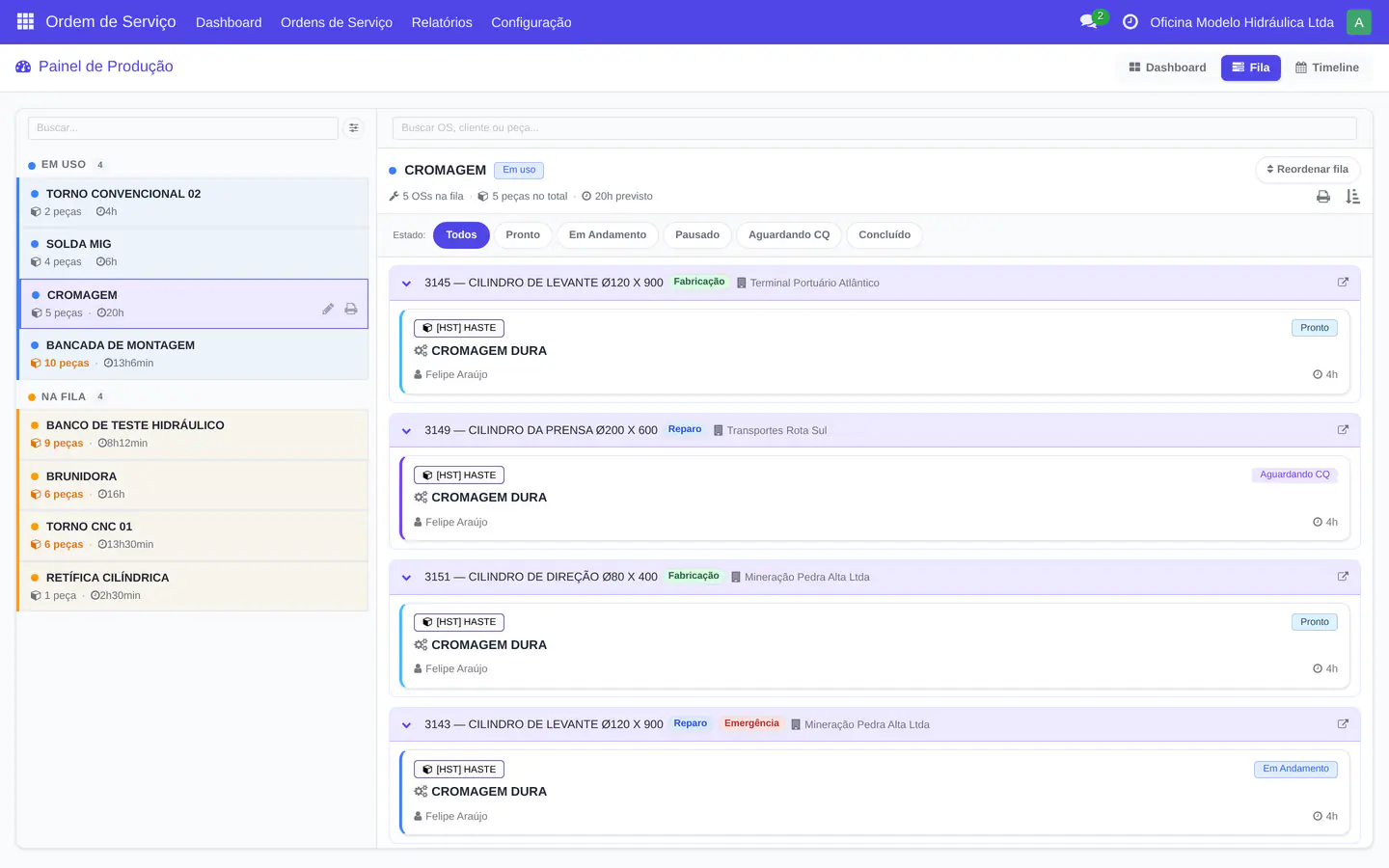The image size is (1389, 868).
Task: Click the Ordem de Serviço app title
Action: (111, 21)
